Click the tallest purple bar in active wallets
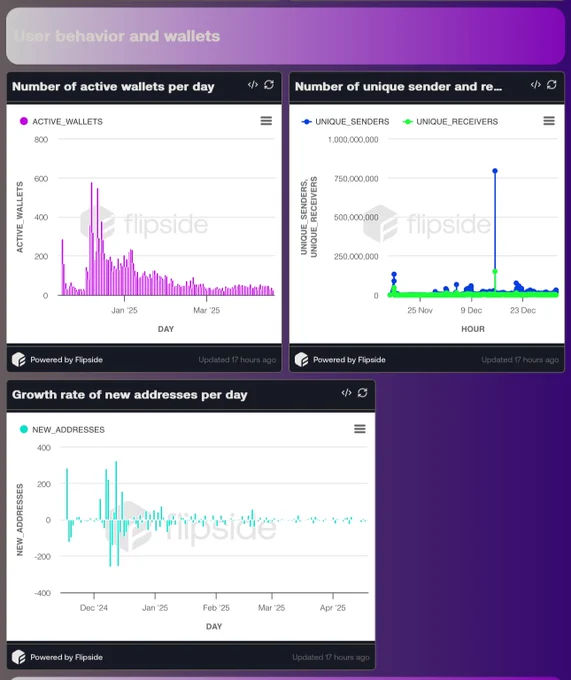The height and width of the screenshot is (680, 571). click(91, 239)
